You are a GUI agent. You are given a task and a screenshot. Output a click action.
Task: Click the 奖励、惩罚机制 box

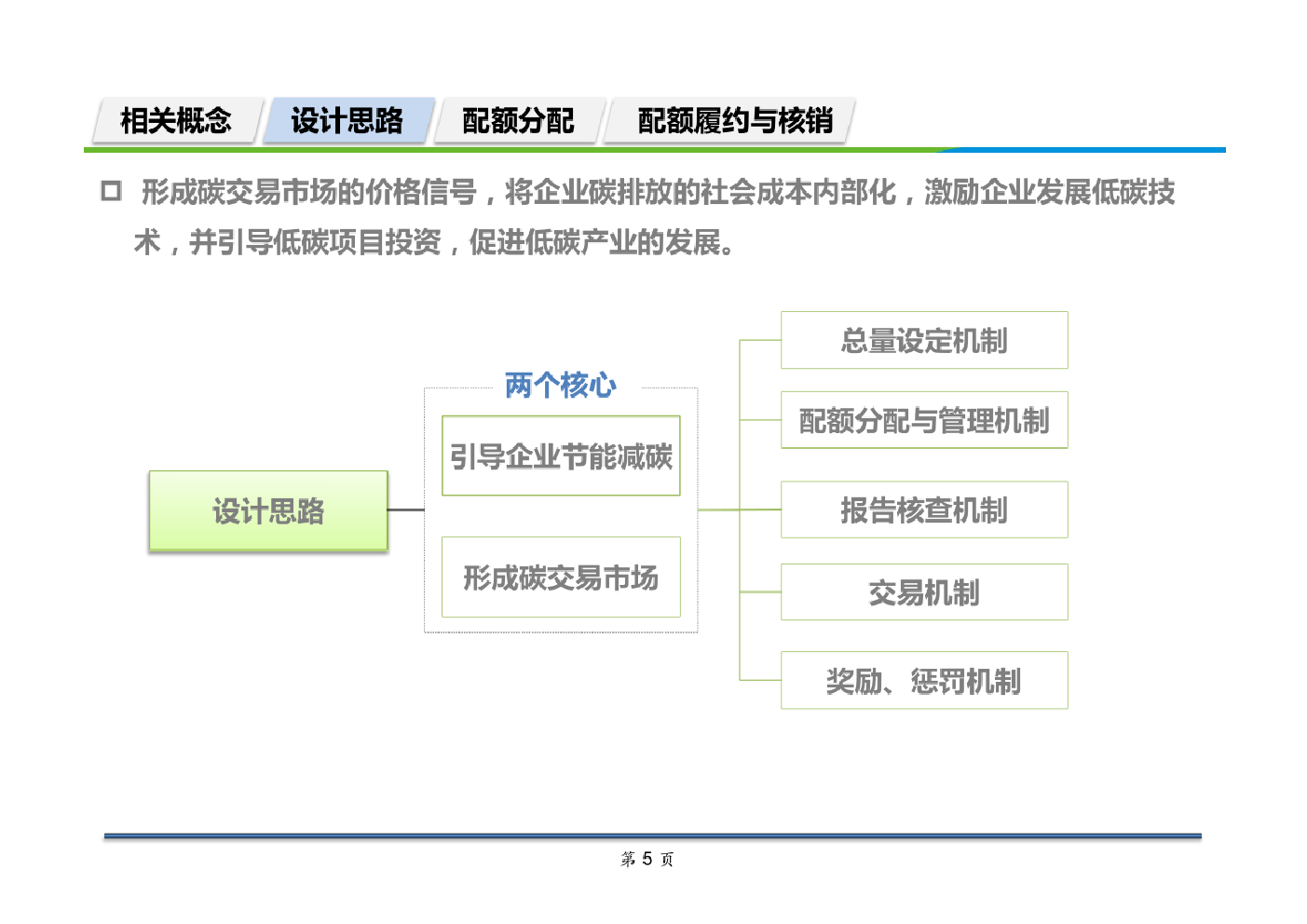coord(924,681)
